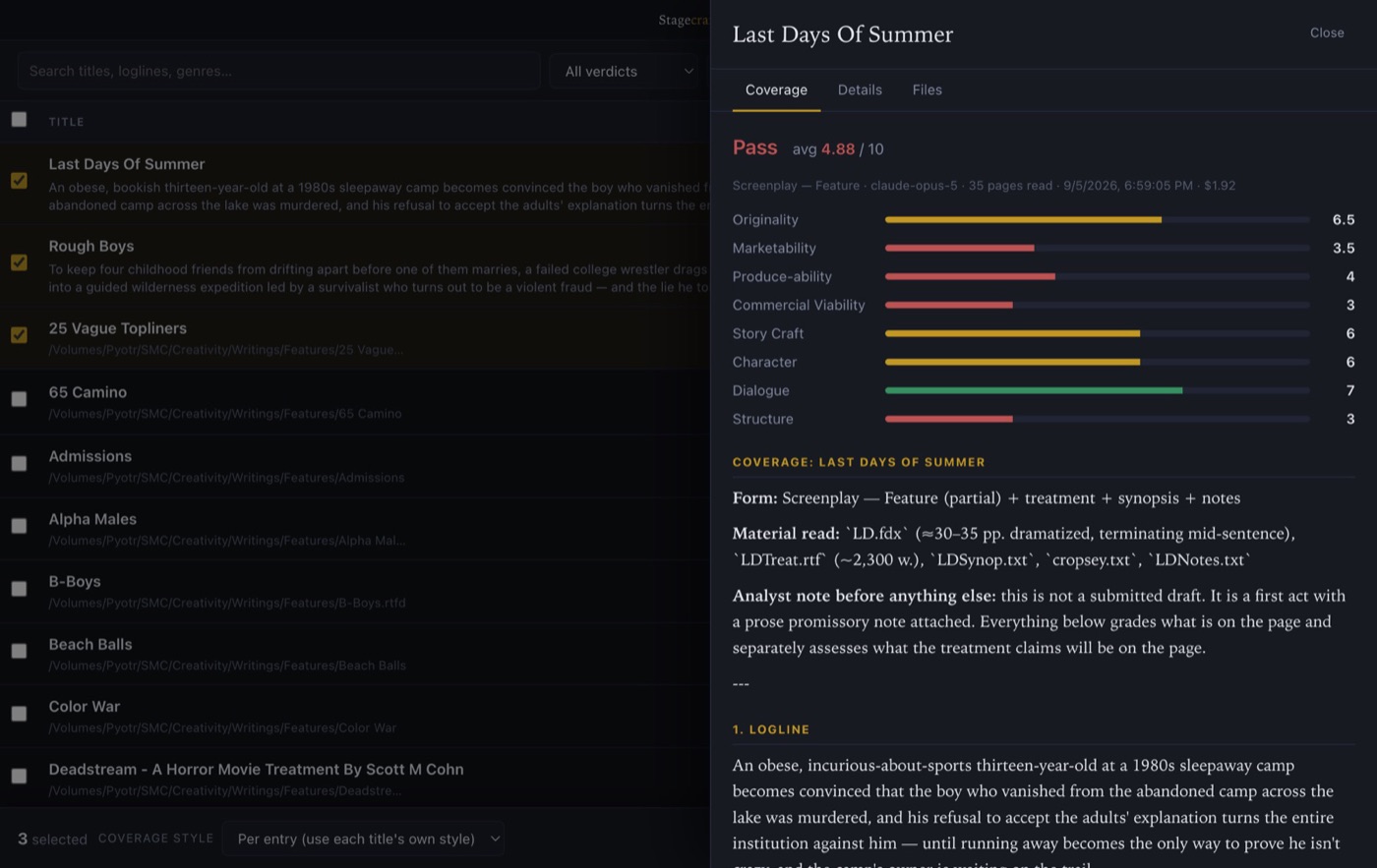
Task: Open the Color War entry
Action: coord(85,707)
